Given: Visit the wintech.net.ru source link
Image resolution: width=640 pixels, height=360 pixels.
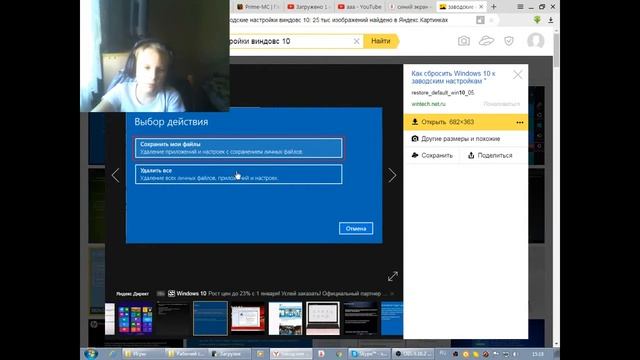Looking at the screenshot, I should click(428, 104).
